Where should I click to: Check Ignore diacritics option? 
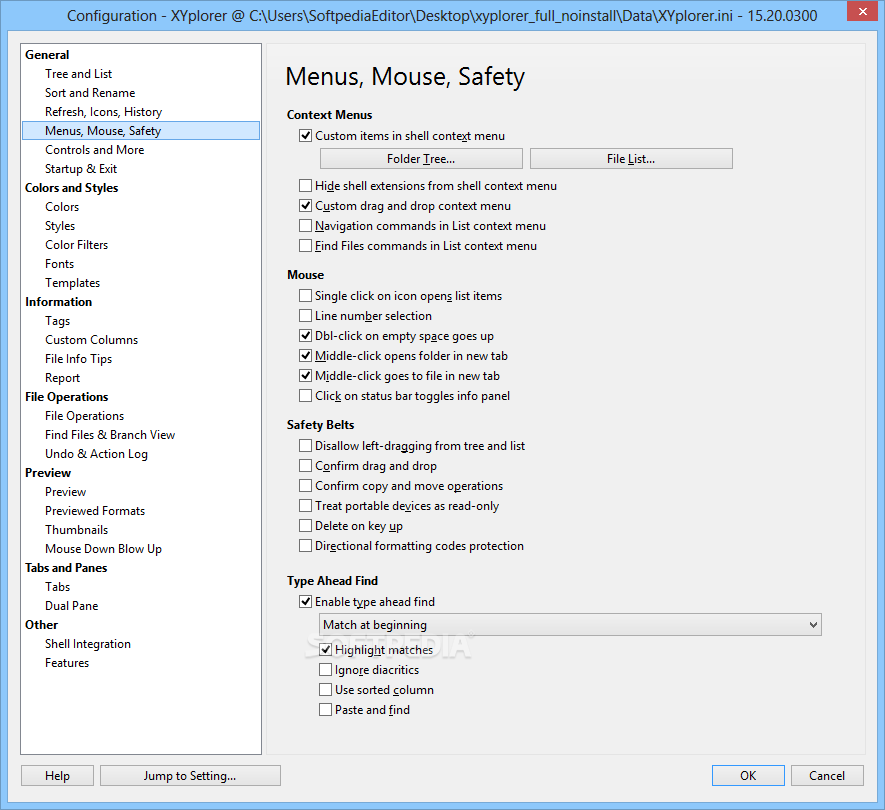point(325,670)
